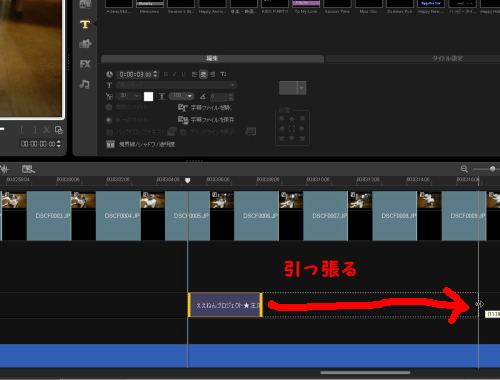Align title to center position in grid
Viewport: 500px width, 380px height.
pos(292,128)
